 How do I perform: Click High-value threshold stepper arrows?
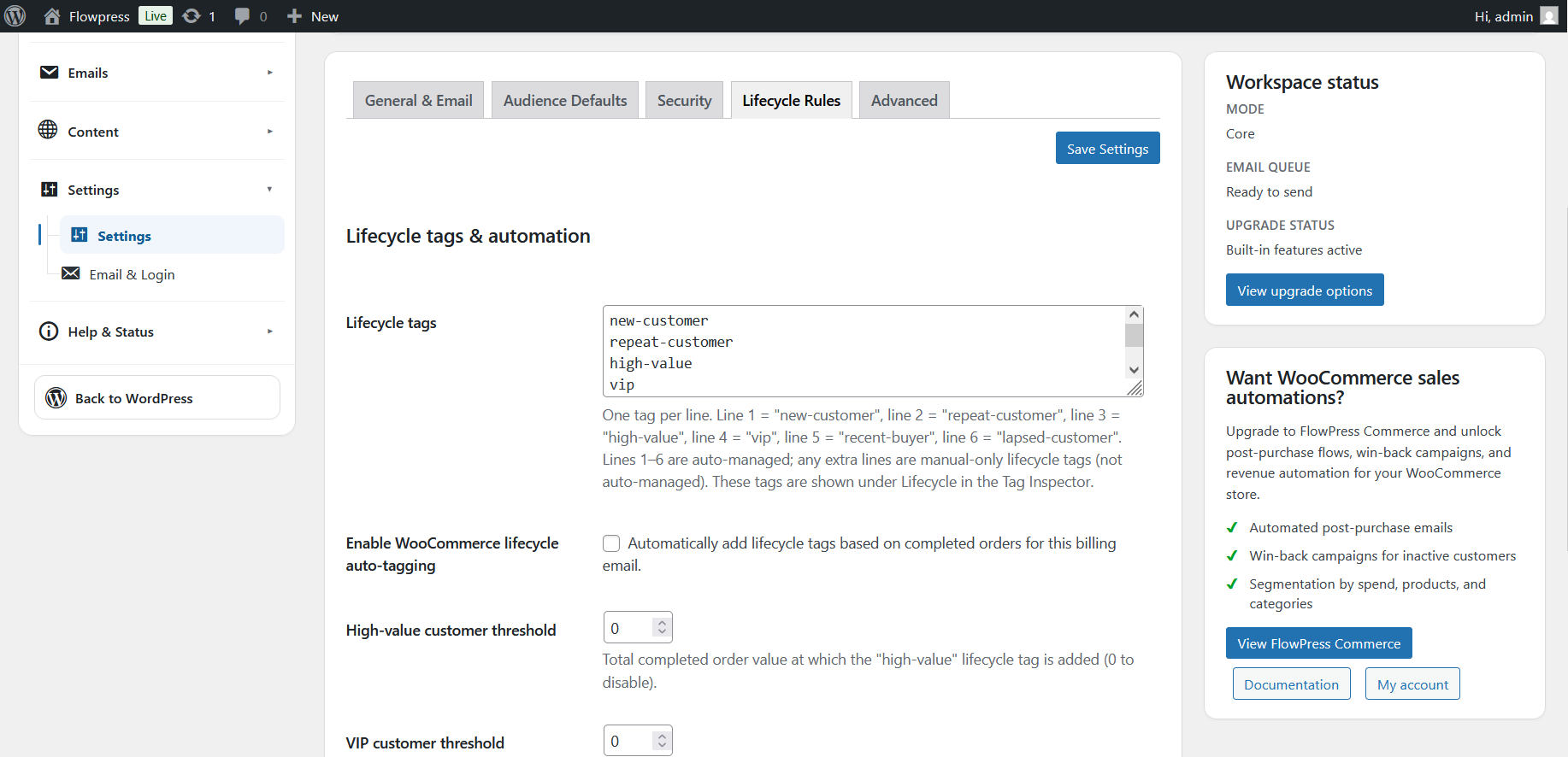pyautogui.click(x=662, y=627)
